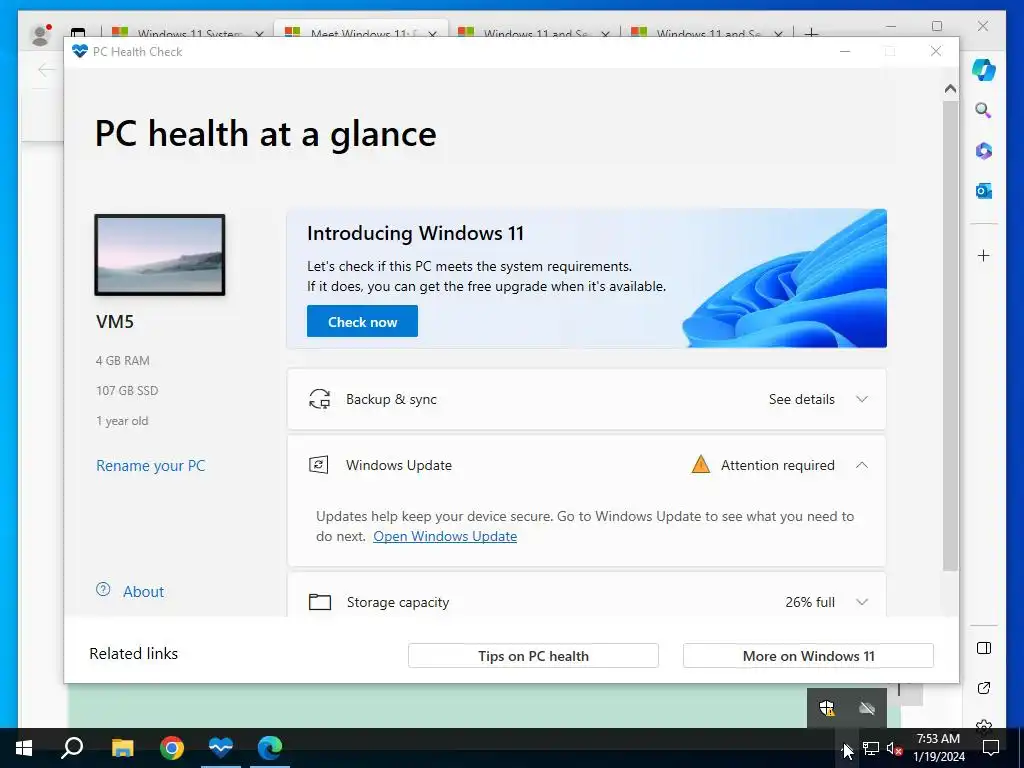The image size is (1024, 768).
Task: Click Windows Security shield tray icon
Action: 827,708
